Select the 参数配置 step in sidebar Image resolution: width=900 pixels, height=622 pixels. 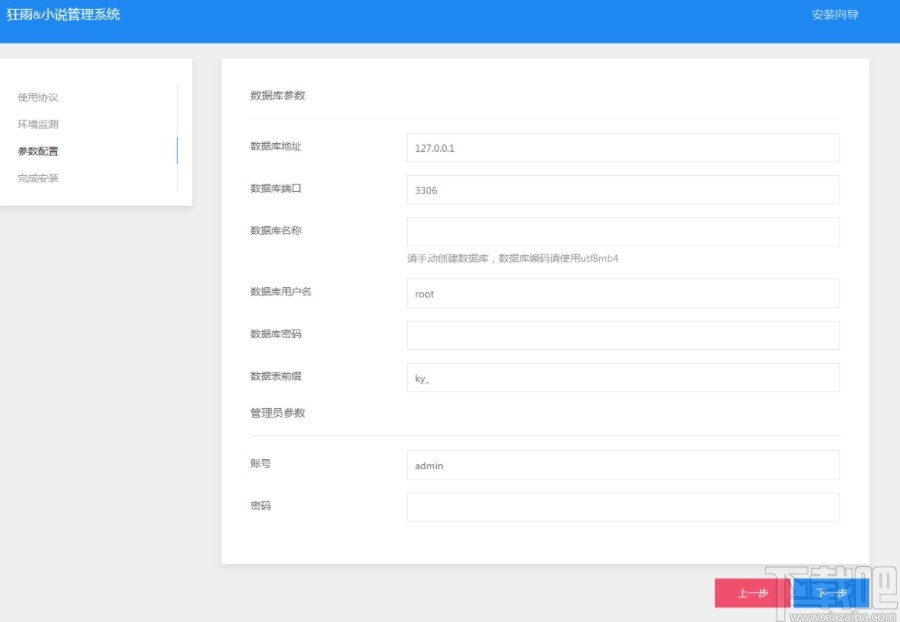coord(37,151)
